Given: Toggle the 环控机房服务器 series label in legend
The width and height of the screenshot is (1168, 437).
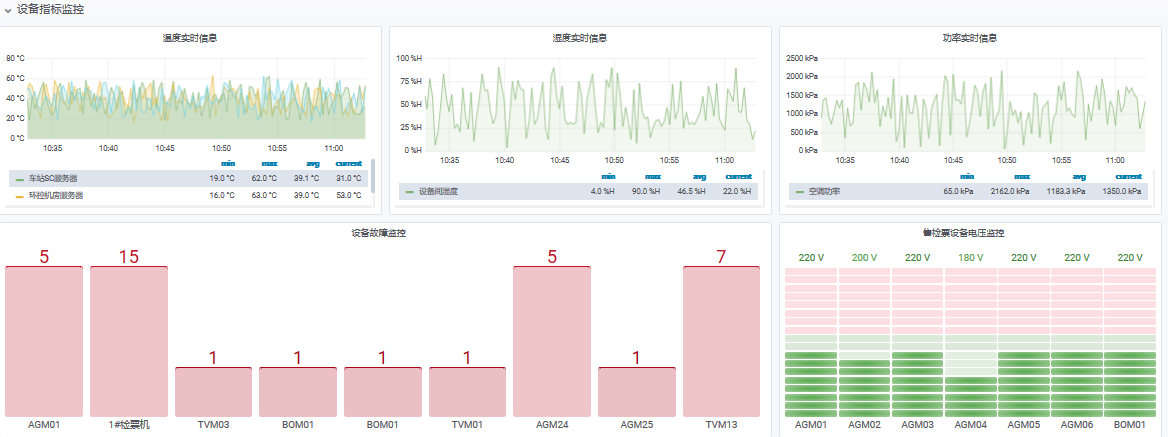Looking at the screenshot, I should pyautogui.click(x=57, y=195).
